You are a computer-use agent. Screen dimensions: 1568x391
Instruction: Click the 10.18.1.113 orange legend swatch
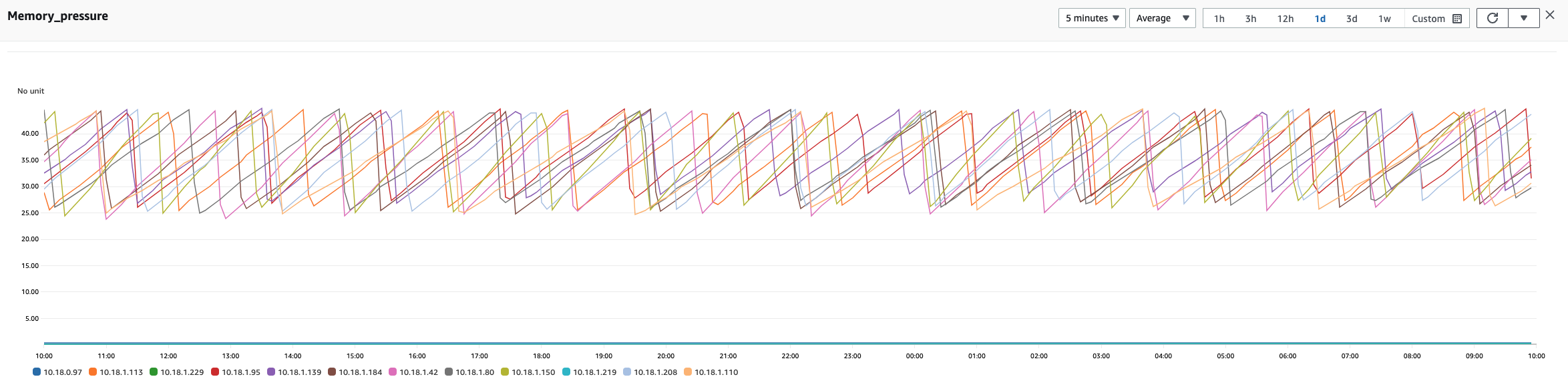coord(93,372)
